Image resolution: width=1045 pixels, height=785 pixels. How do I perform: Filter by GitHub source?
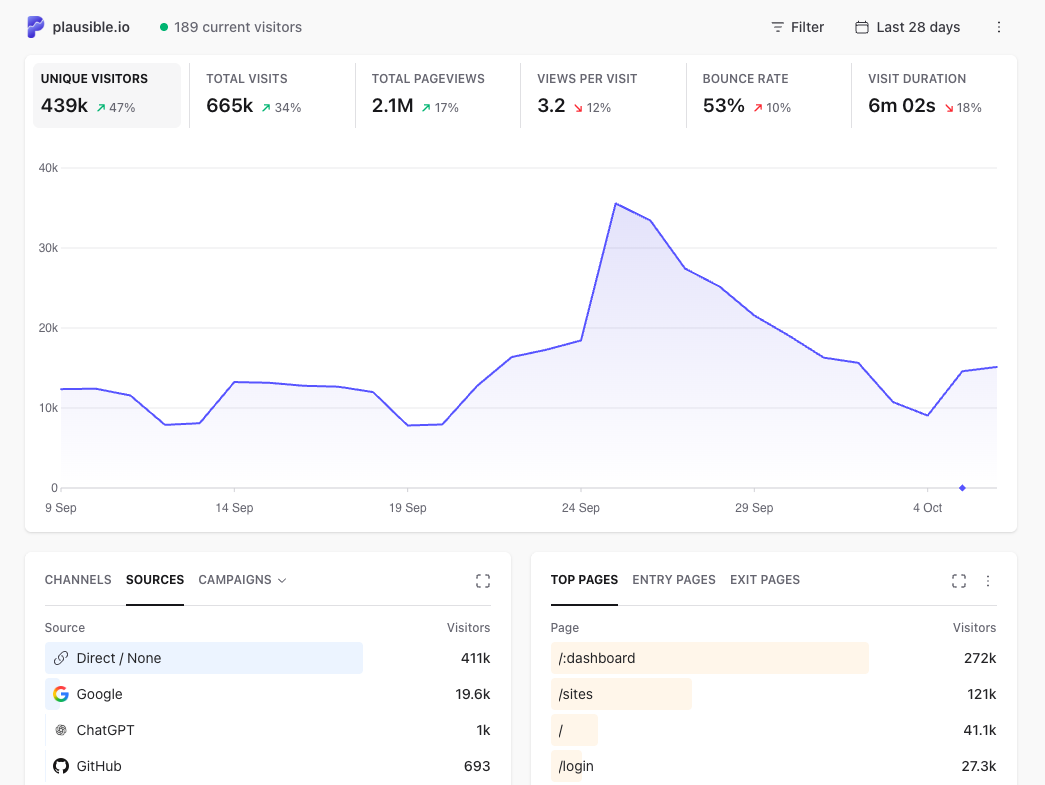click(x=267, y=766)
